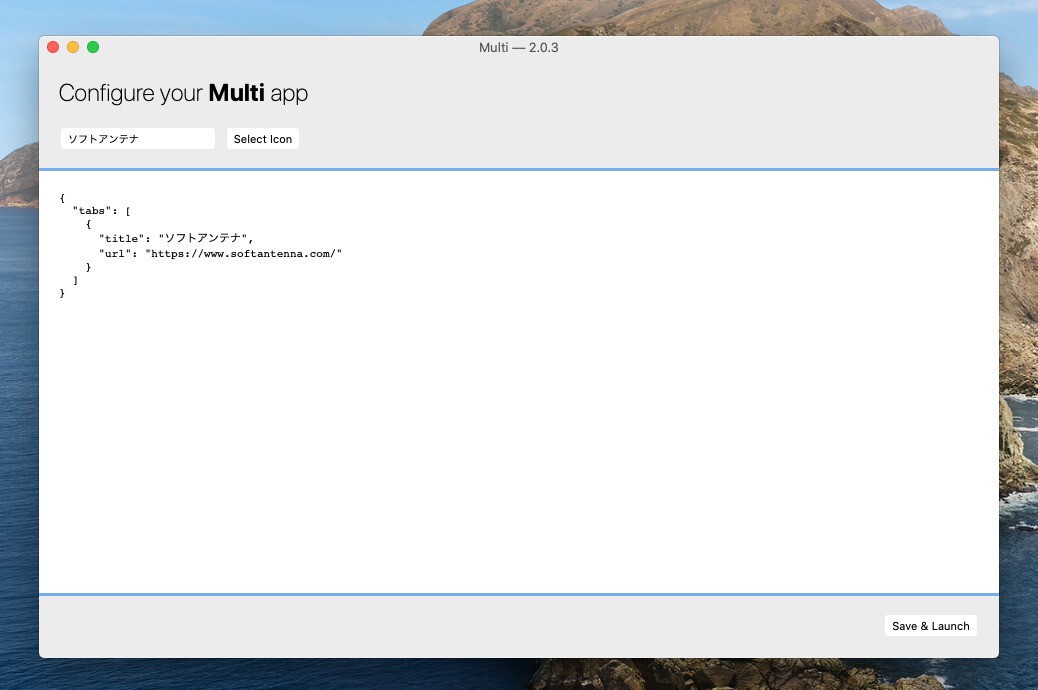Viewport: 1038px width, 690px height.
Task: Click the Multi — 2.0.3 window title
Action: click(518, 48)
